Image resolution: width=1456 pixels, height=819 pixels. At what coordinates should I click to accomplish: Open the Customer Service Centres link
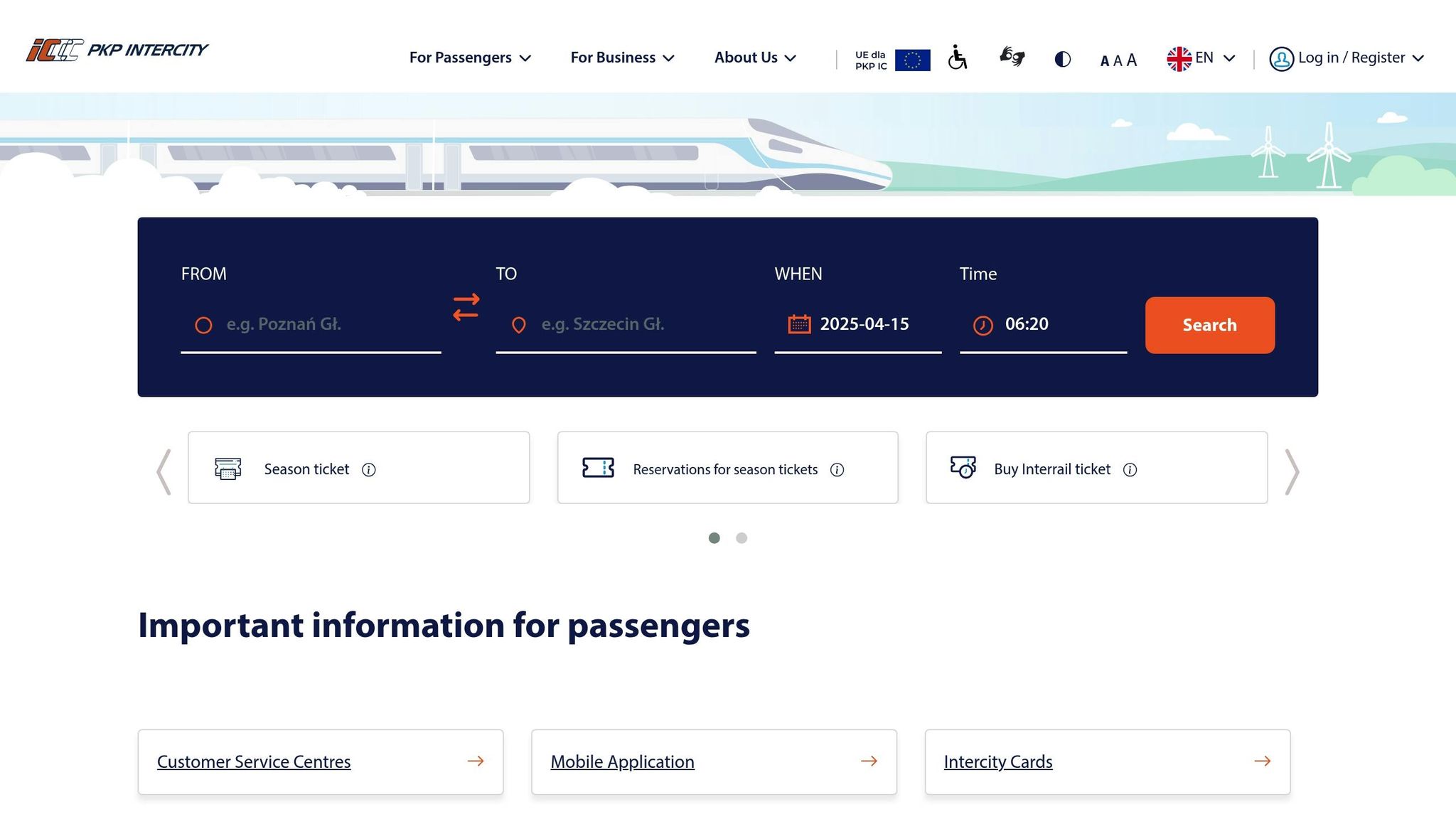(x=254, y=761)
